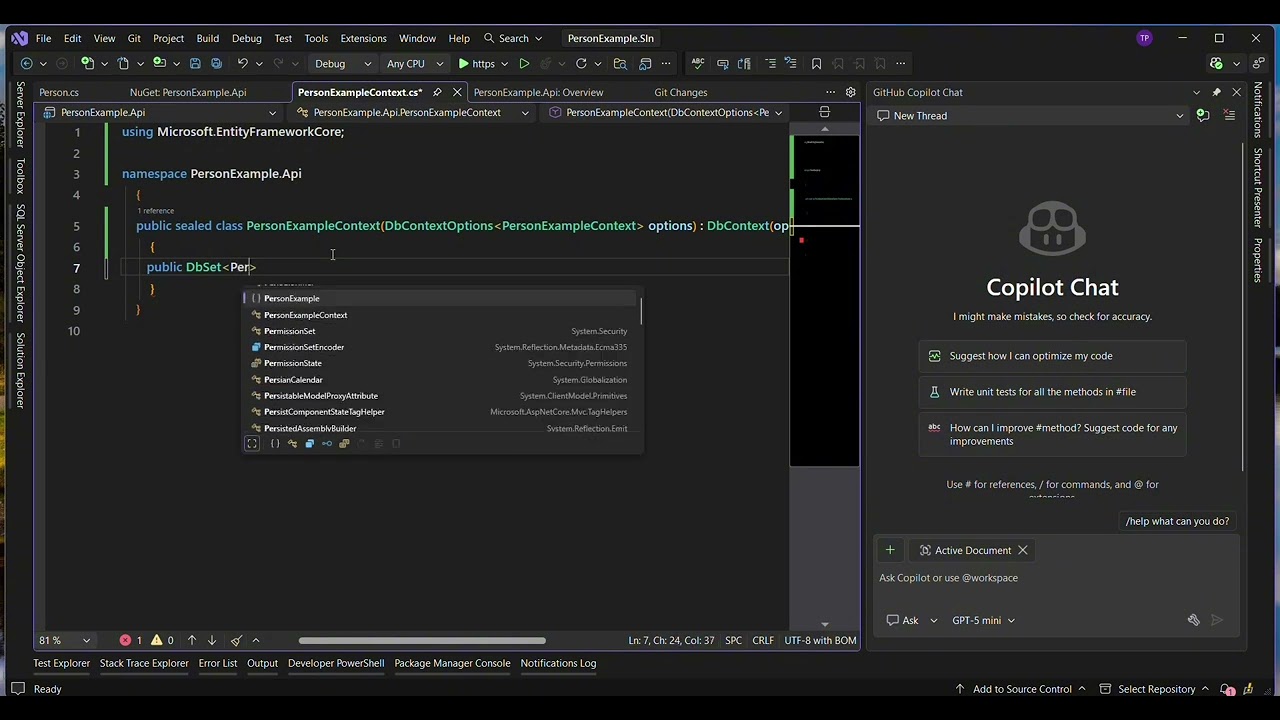Toggle the delegate filter in IntelliSense filter bar
The image size is (1280, 720).
pos(344,444)
